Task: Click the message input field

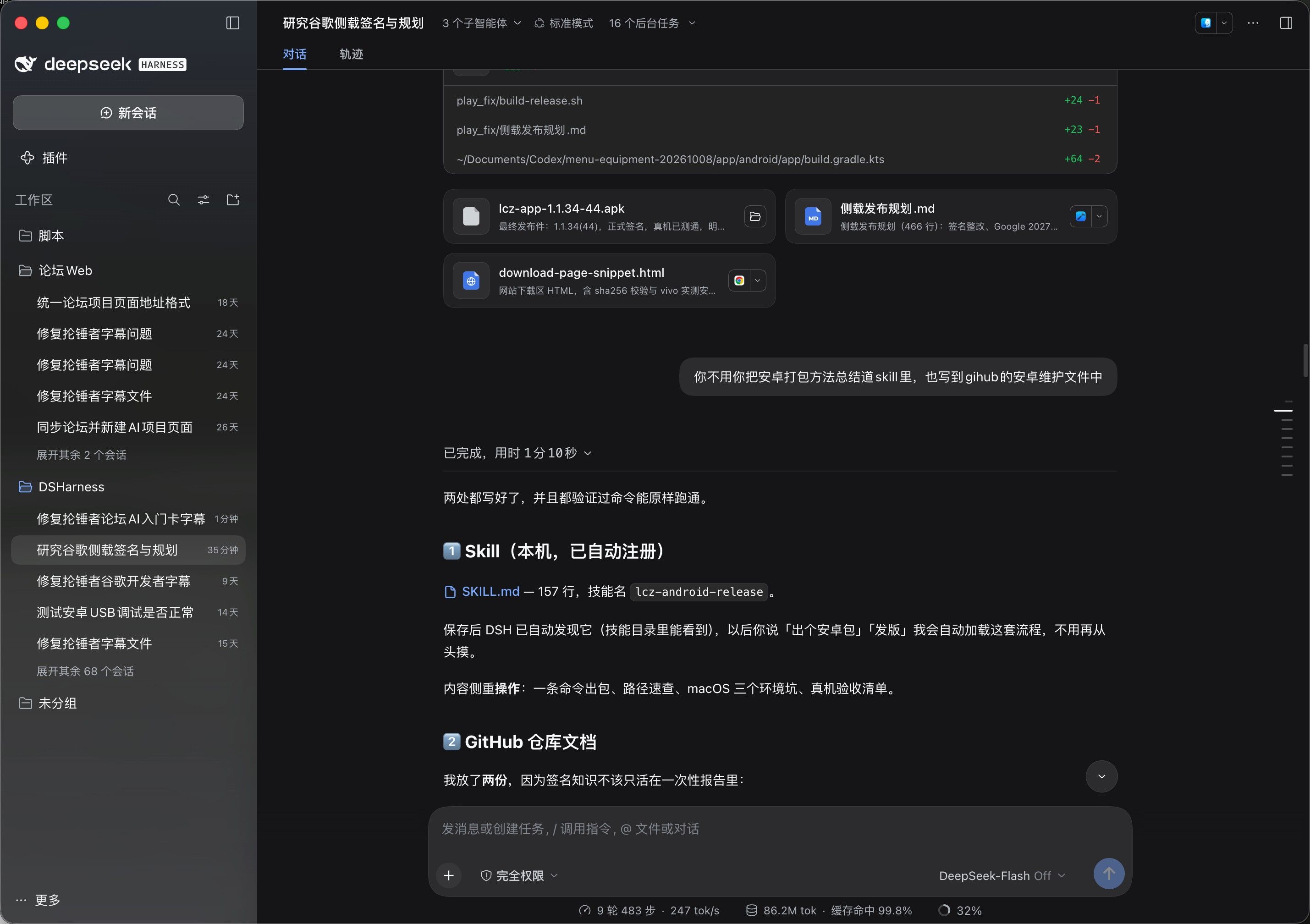Action: point(779,829)
